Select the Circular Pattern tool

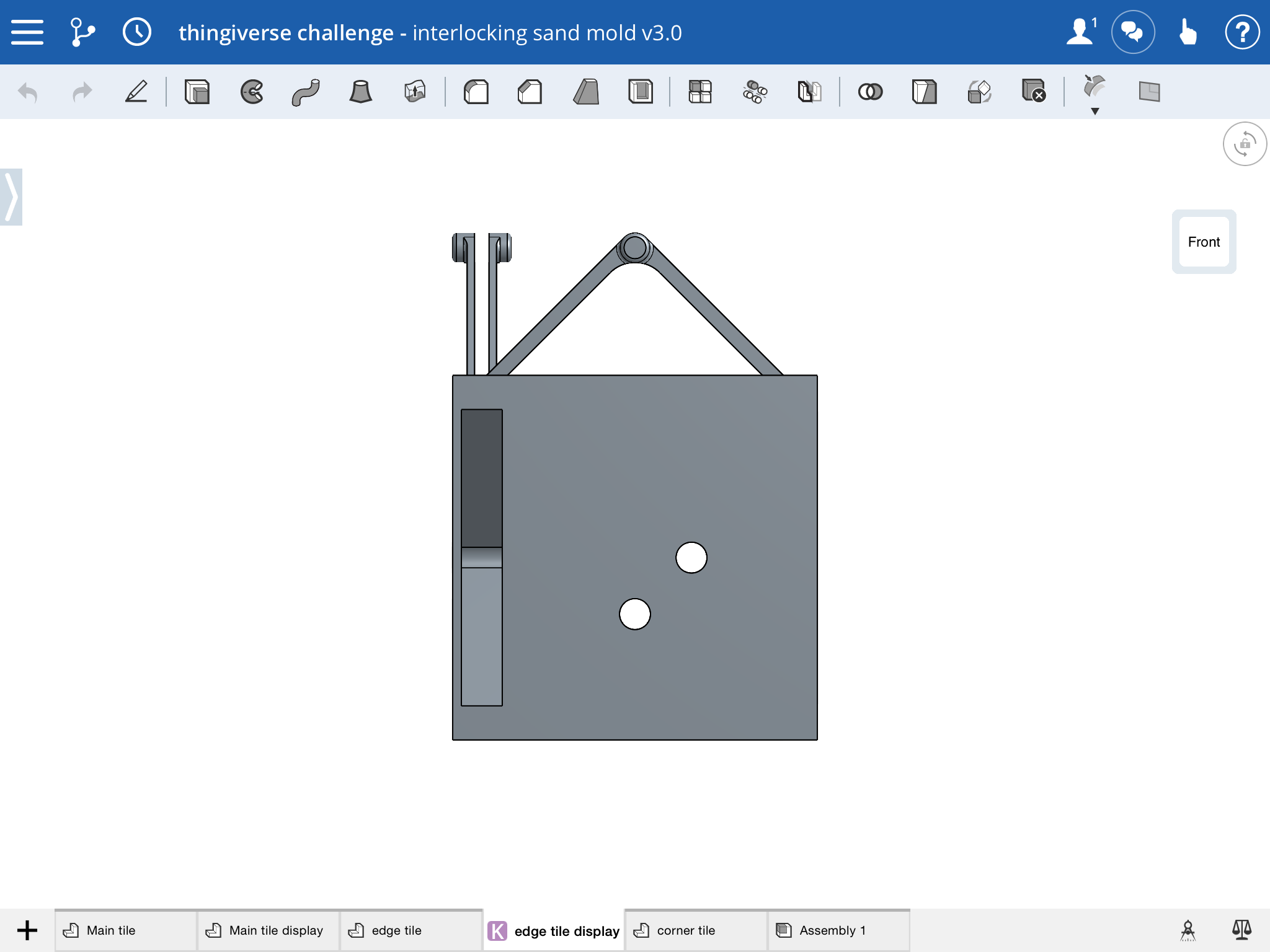pyautogui.click(x=755, y=92)
